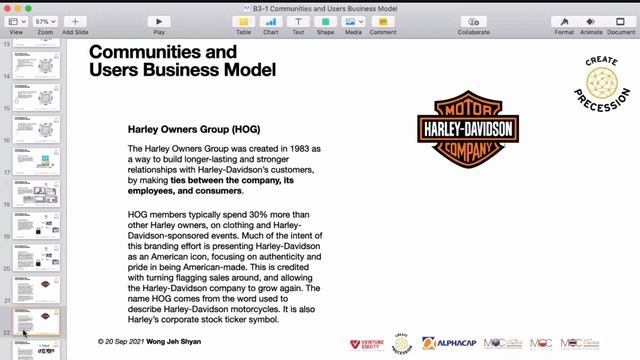Open the Zoom 57% dropdown
The image size is (640, 360).
point(45,22)
